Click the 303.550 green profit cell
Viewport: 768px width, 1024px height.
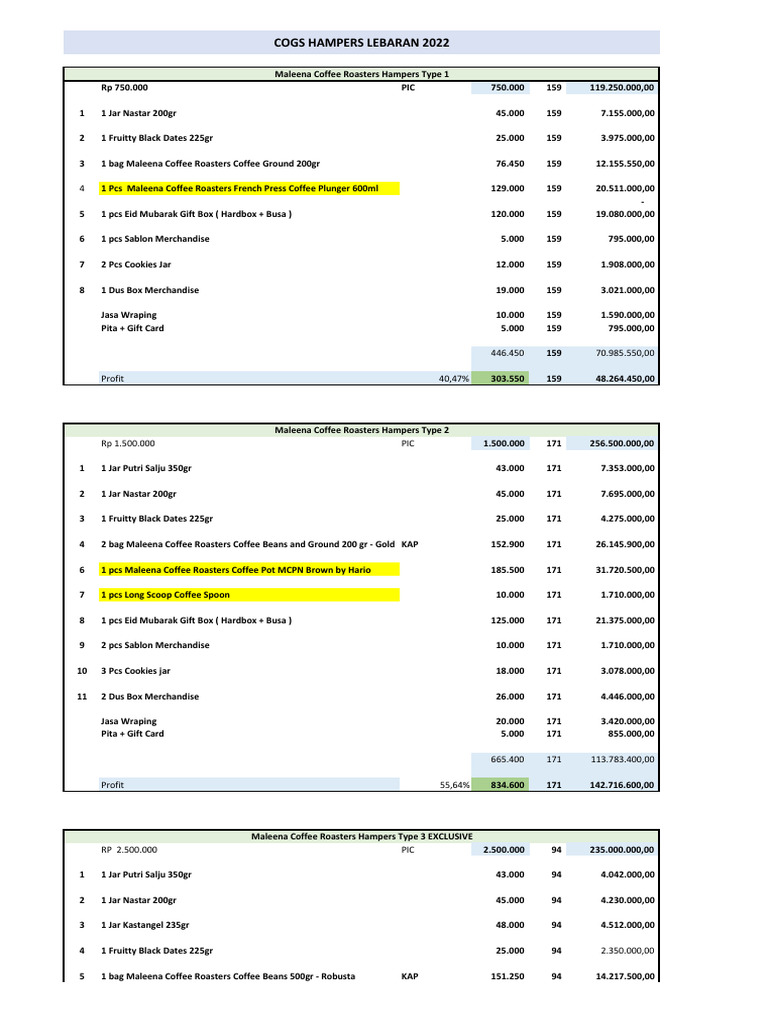click(500, 378)
